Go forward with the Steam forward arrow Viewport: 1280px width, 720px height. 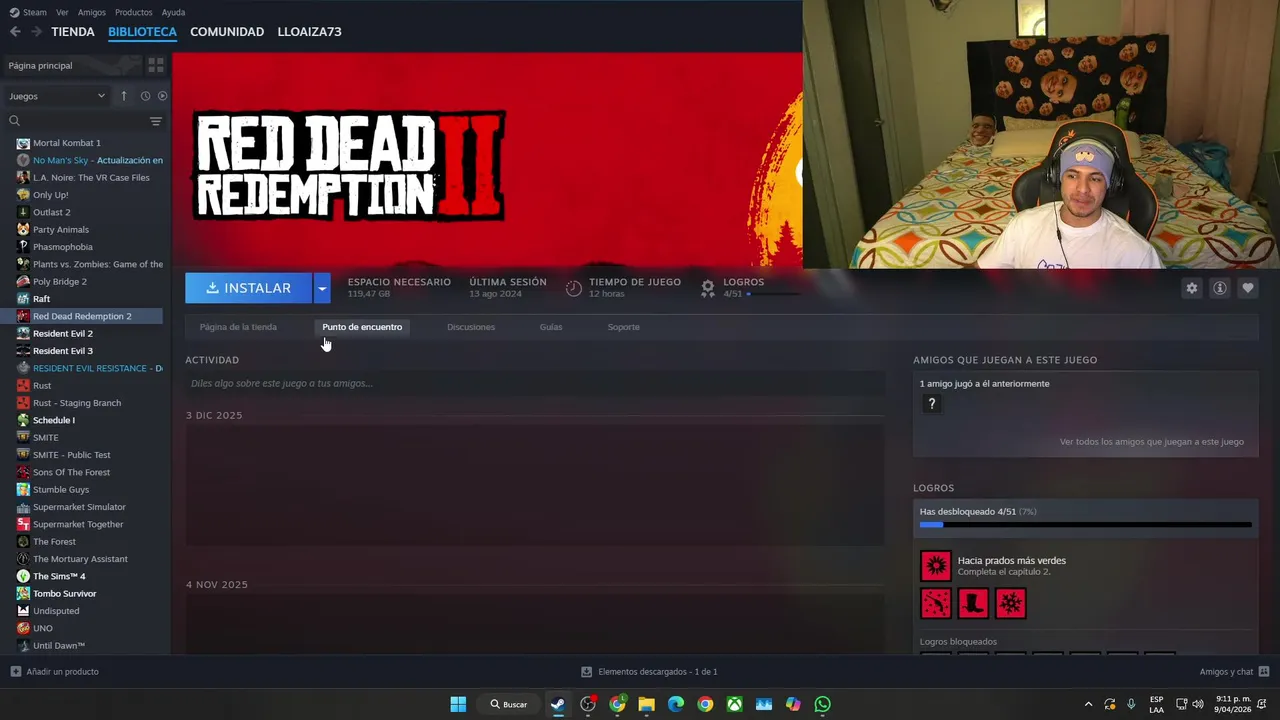coord(36,32)
